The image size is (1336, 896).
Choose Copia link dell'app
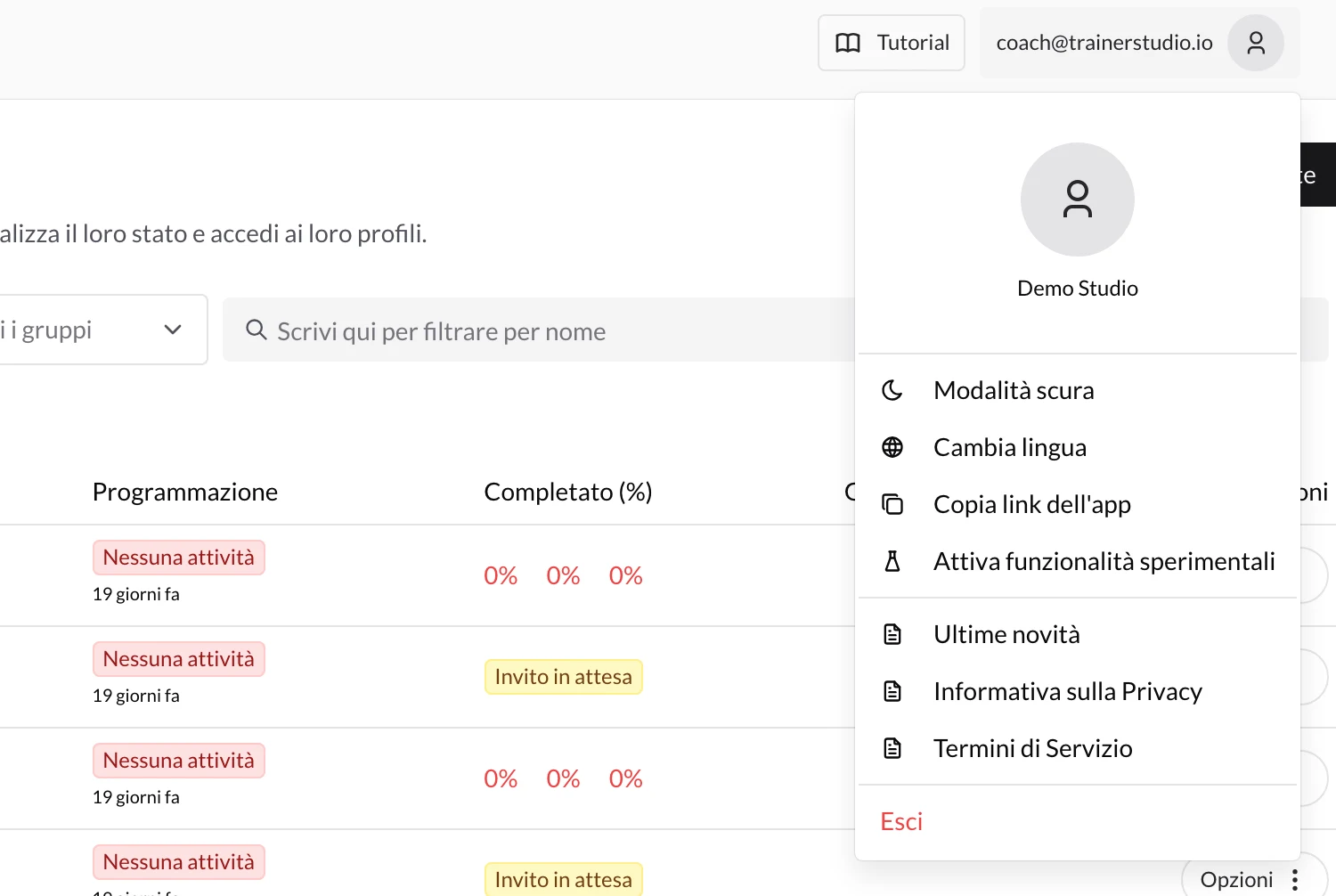pyautogui.click(x=1078, y=504)
